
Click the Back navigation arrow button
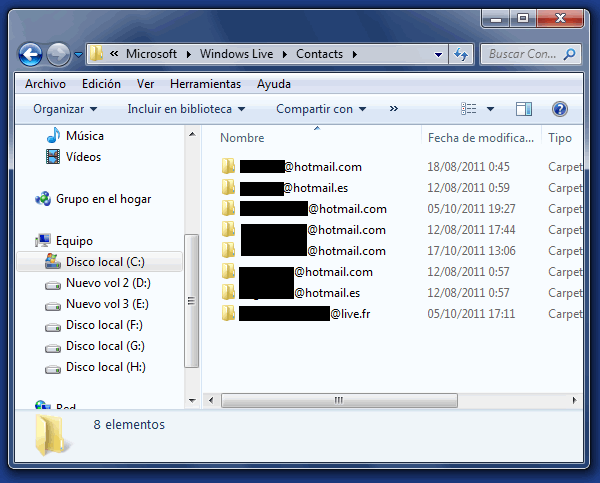pos(30,54)
